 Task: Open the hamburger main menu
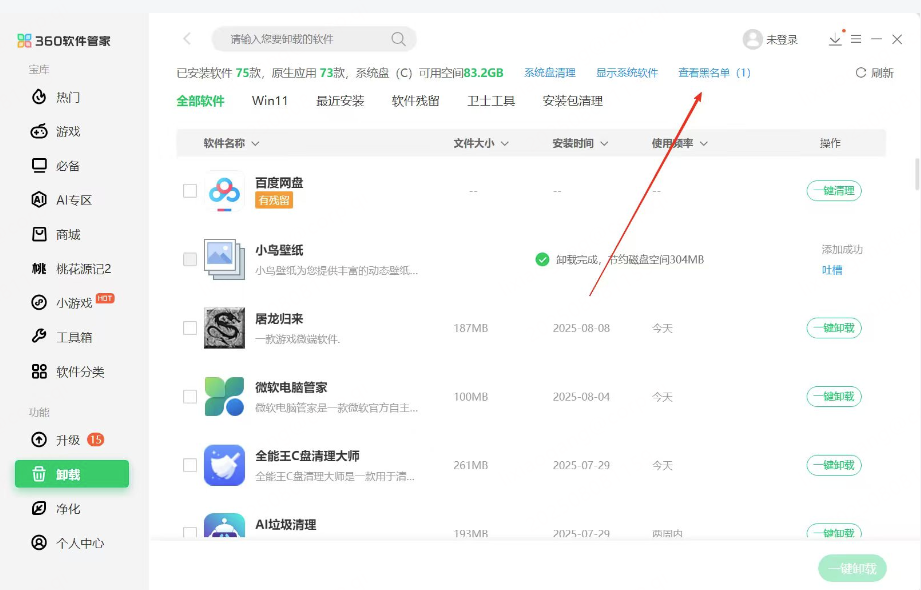pos(856,39)
